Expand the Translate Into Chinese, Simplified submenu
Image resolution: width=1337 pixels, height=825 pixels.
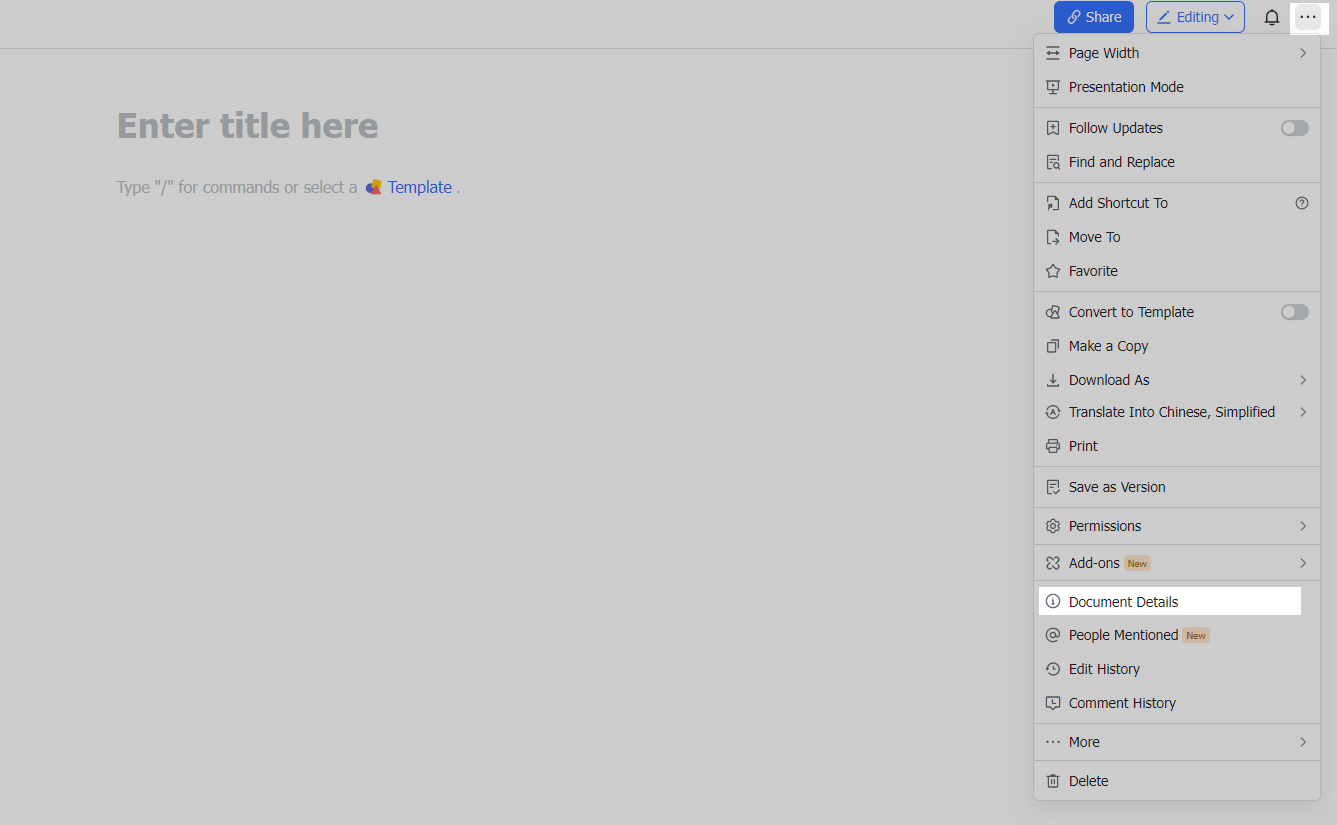(1302, 412)
